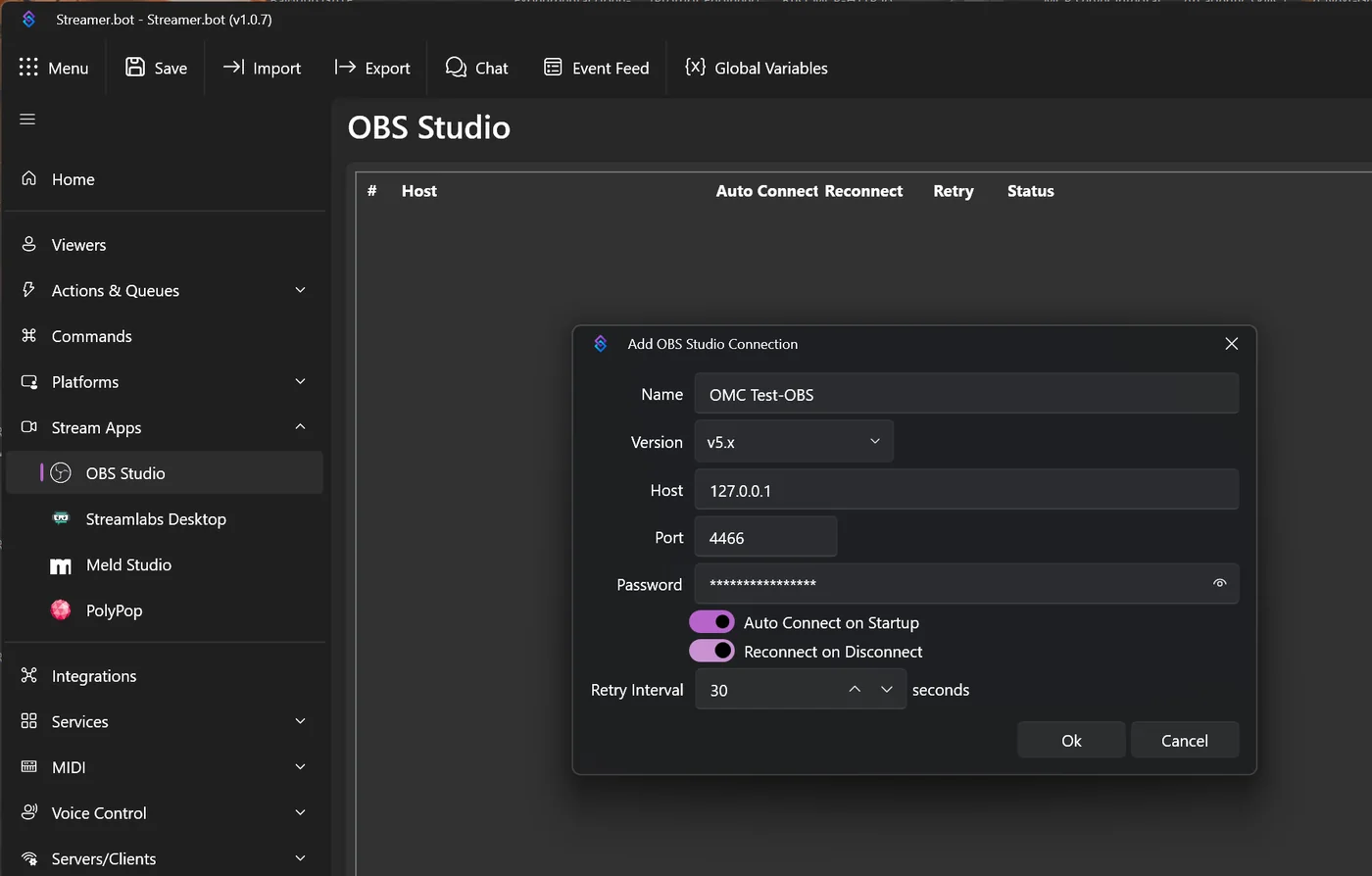The width and height of the screenshot is (1372, 876).
Task: Select Meld Studio in sidebar
Action: [x=165, y=564]
